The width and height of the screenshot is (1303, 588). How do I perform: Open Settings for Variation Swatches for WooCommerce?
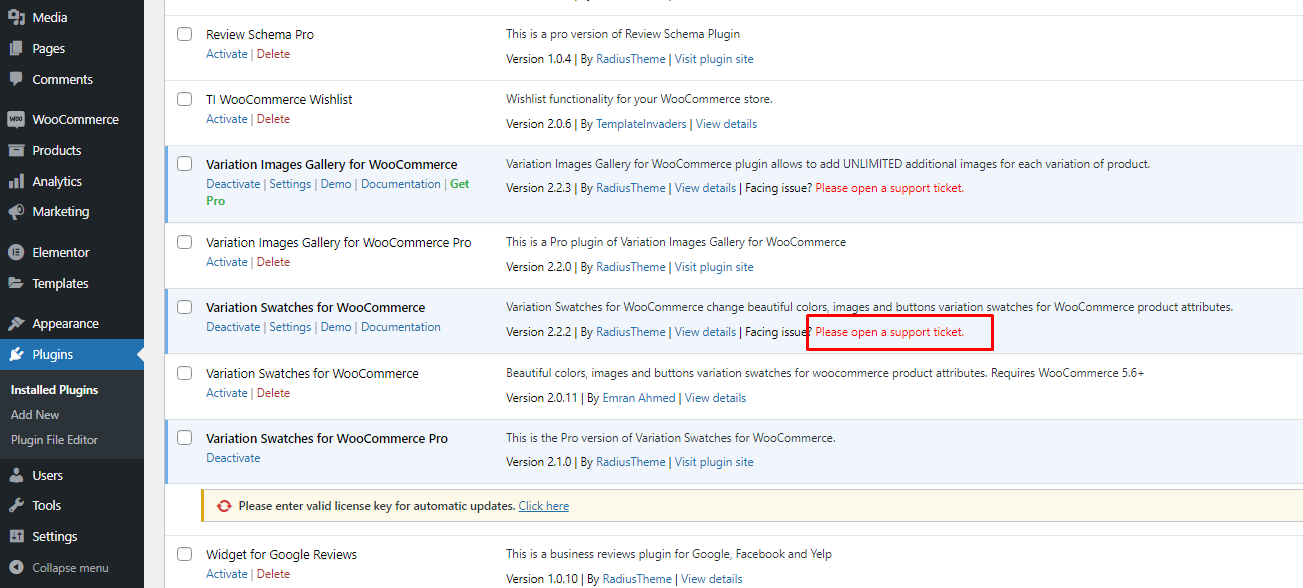click(290, 327)
